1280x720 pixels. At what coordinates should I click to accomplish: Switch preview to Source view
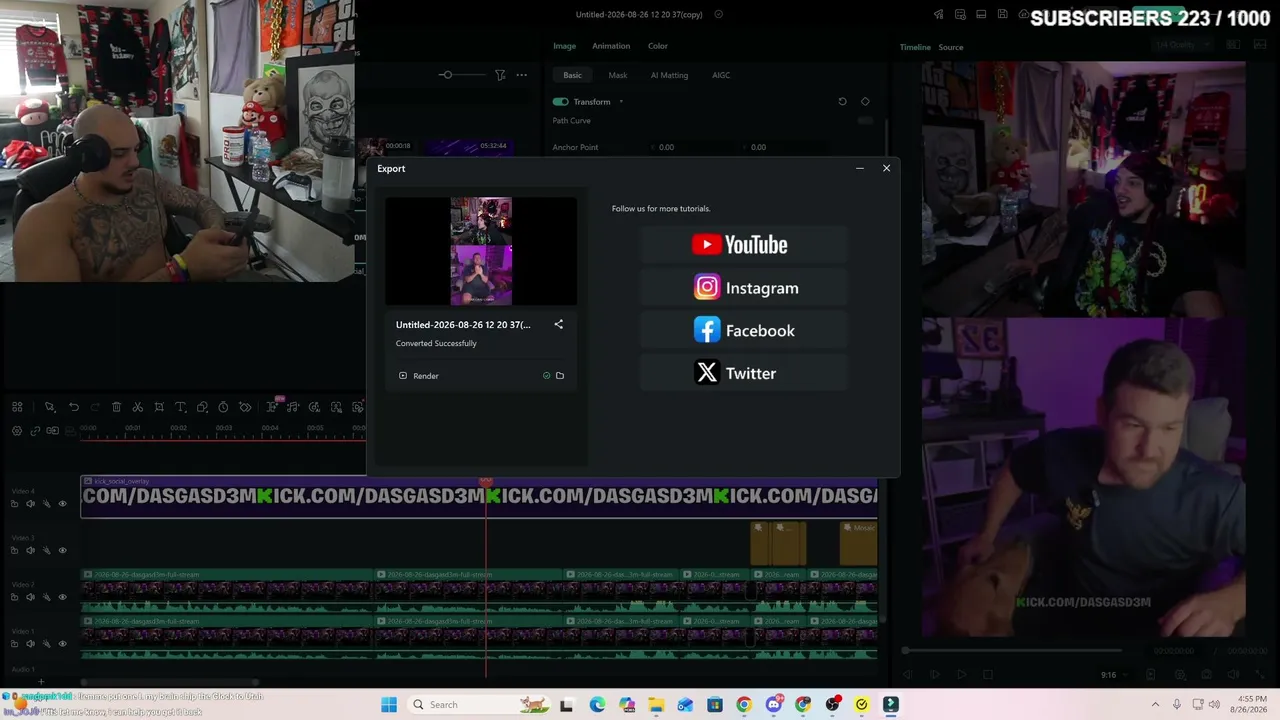[x=951, y=47]
